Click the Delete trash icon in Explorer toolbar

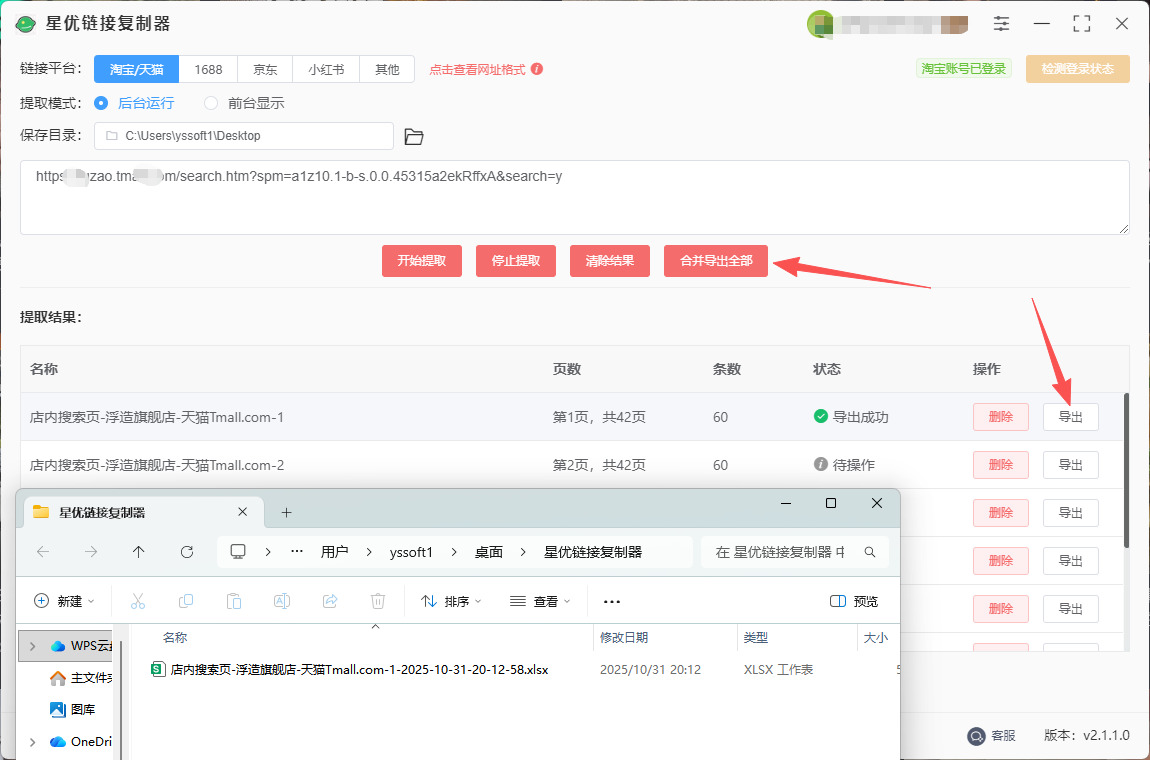coord(378,602)
